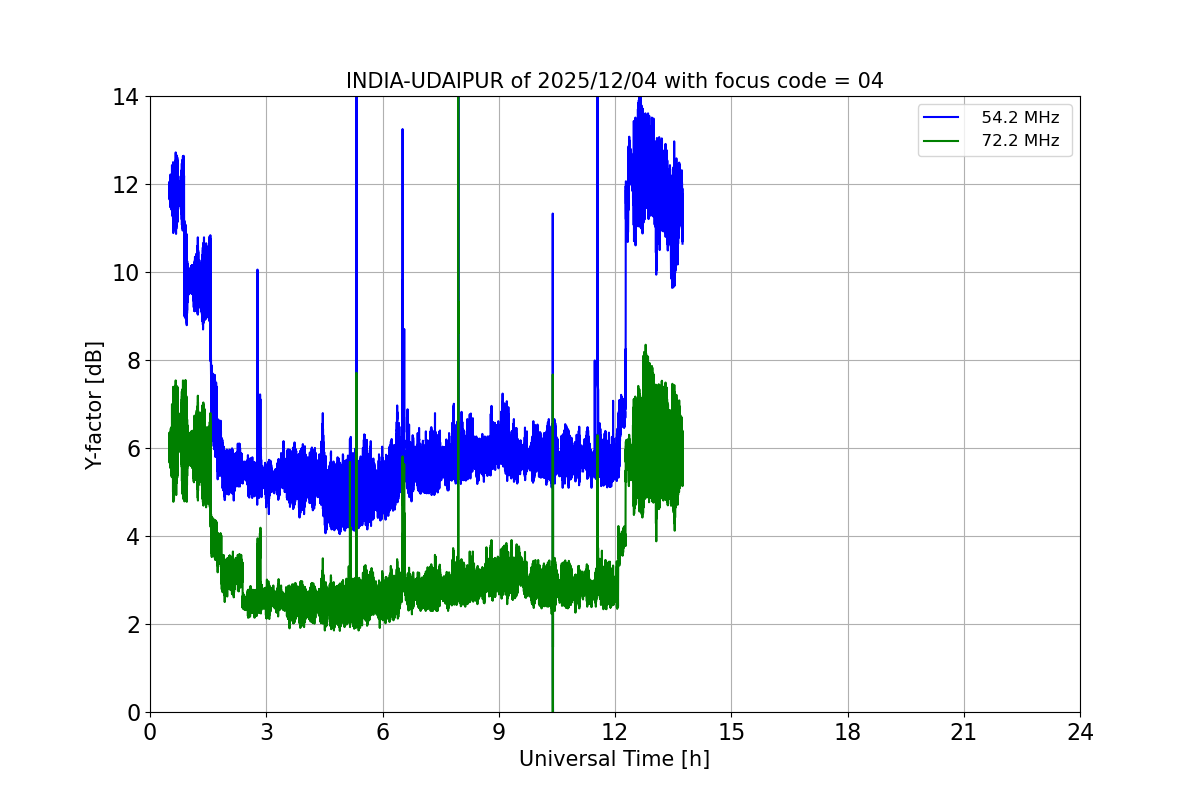The width and height of the screenshot is (1200, 800).
Task: Click the '72.2 MHz' legend label
Action: (1020, 141)
